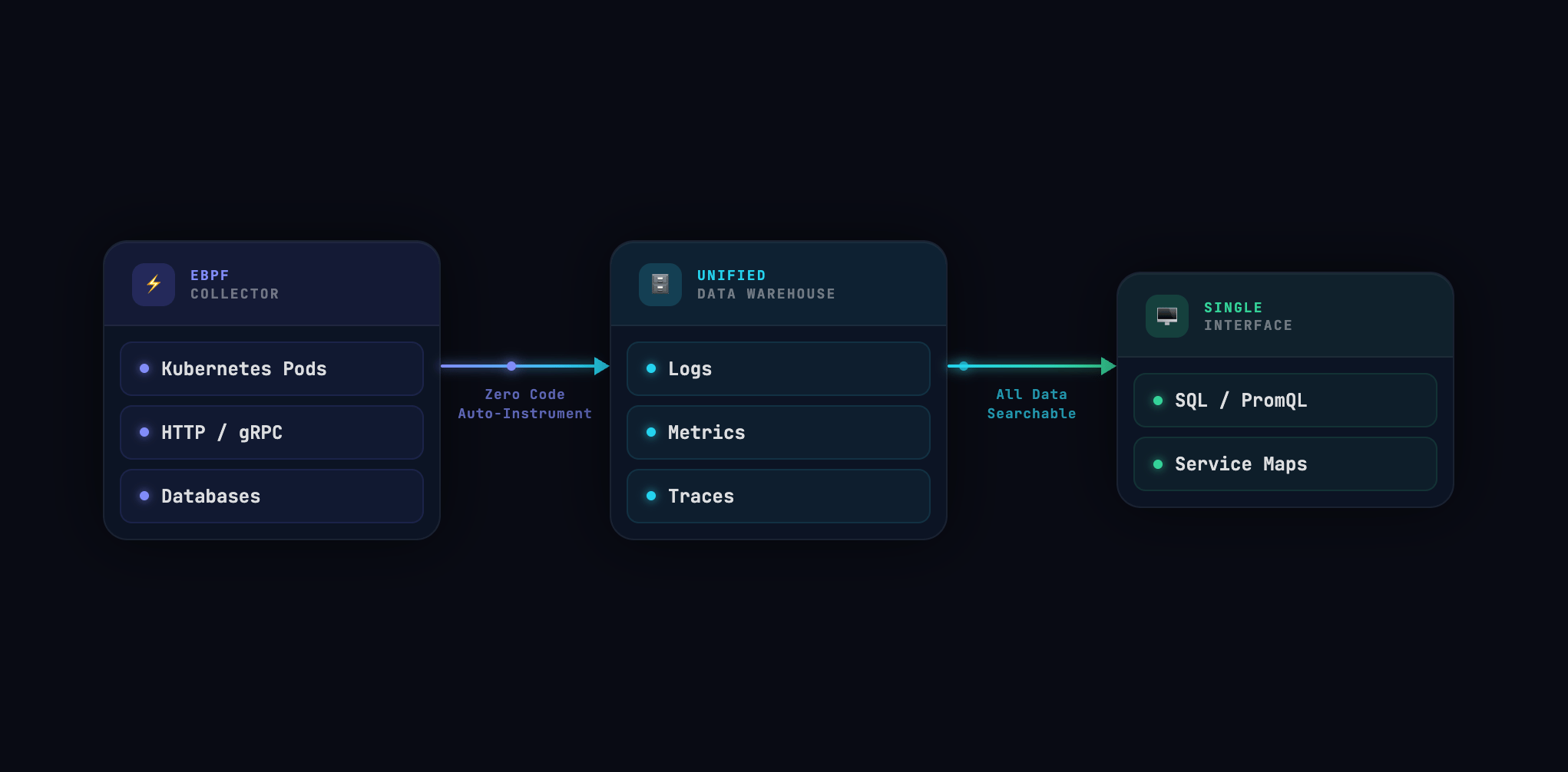Select the server icon on Unified Data Warehouse
Viewport: 1568px width, 772px height.
click(660, 284)
